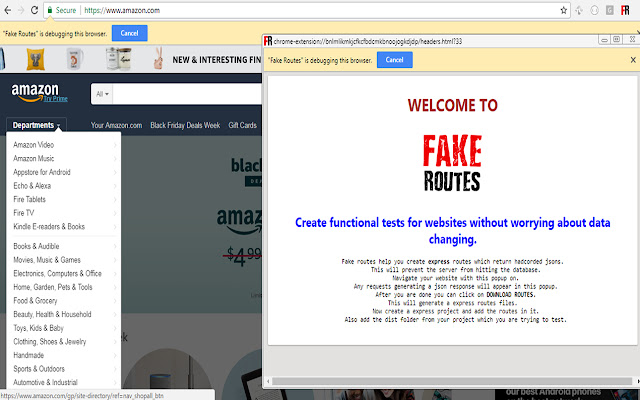Click the Amazon logo
Image resolution: width=640 pixels, height=400 pixels.
(x=35, y=91)
